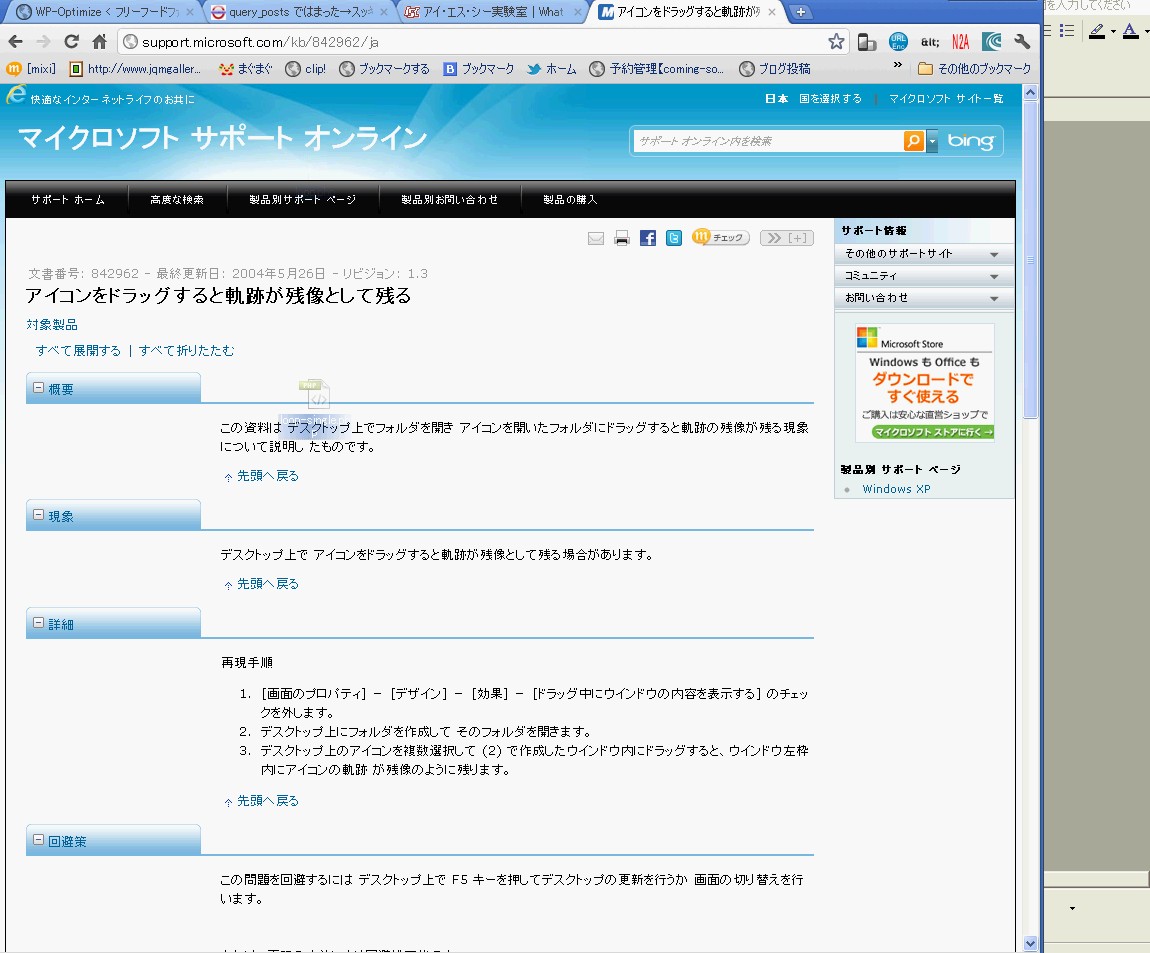Click the URL Enc extension icon
The height and width of the screenshot is (953, 1150).
click(x=898, y=42)
